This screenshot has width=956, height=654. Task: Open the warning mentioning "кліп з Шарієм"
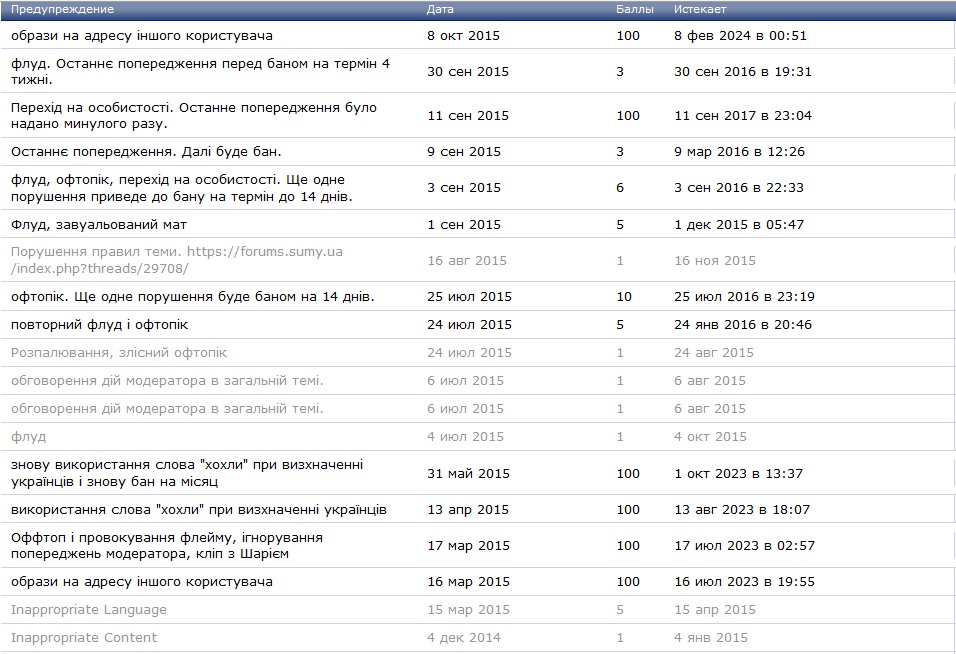(167, 545)
